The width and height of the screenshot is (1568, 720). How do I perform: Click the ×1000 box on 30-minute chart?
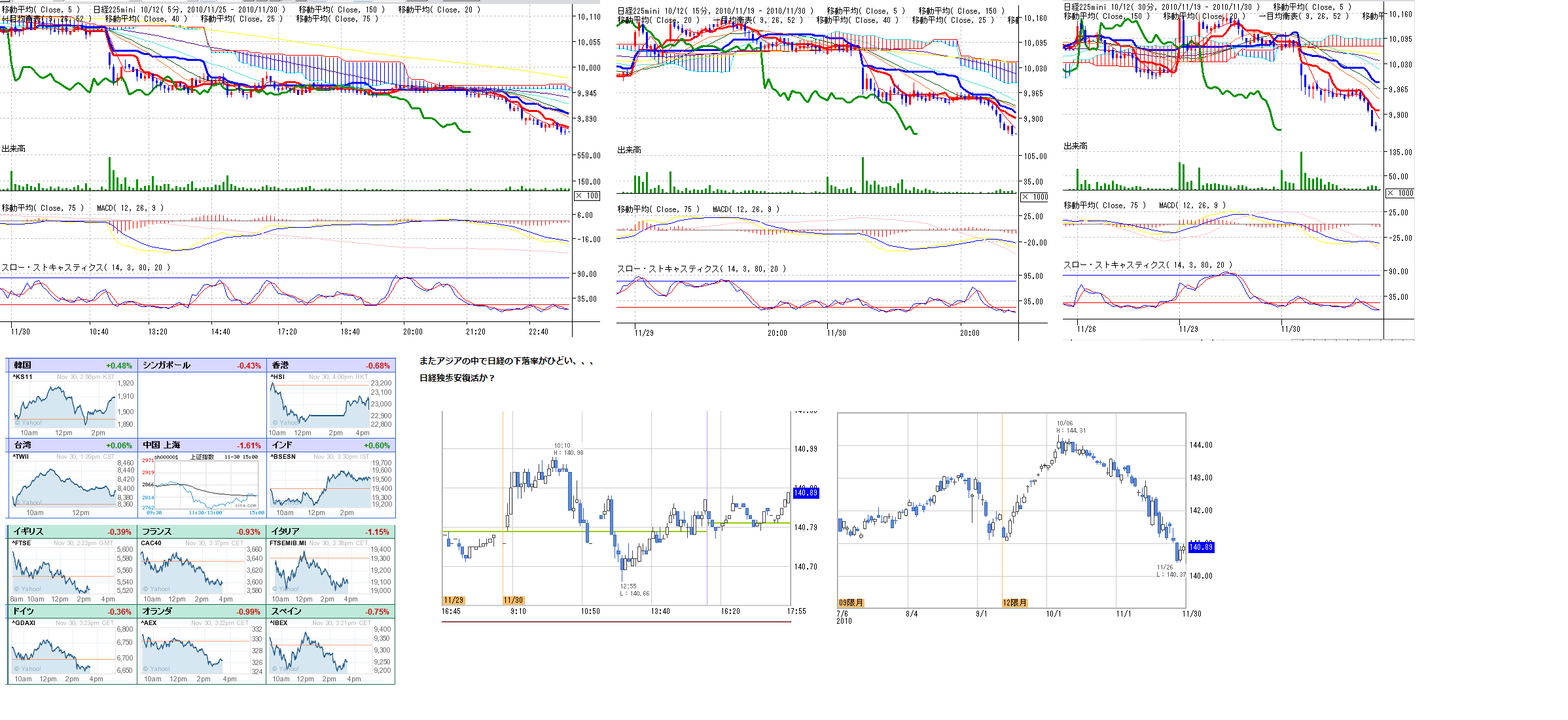(1400, 193)
